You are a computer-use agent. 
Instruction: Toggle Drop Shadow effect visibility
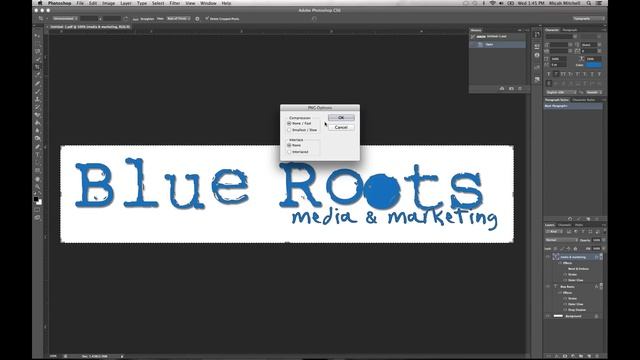coord(565,310)
